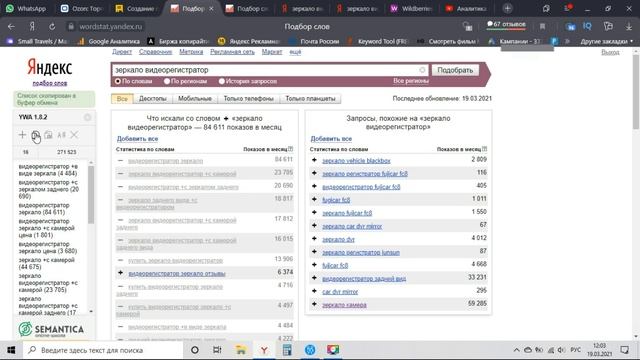Show hidden bookmarks chevron

click(x=567, y=41)
